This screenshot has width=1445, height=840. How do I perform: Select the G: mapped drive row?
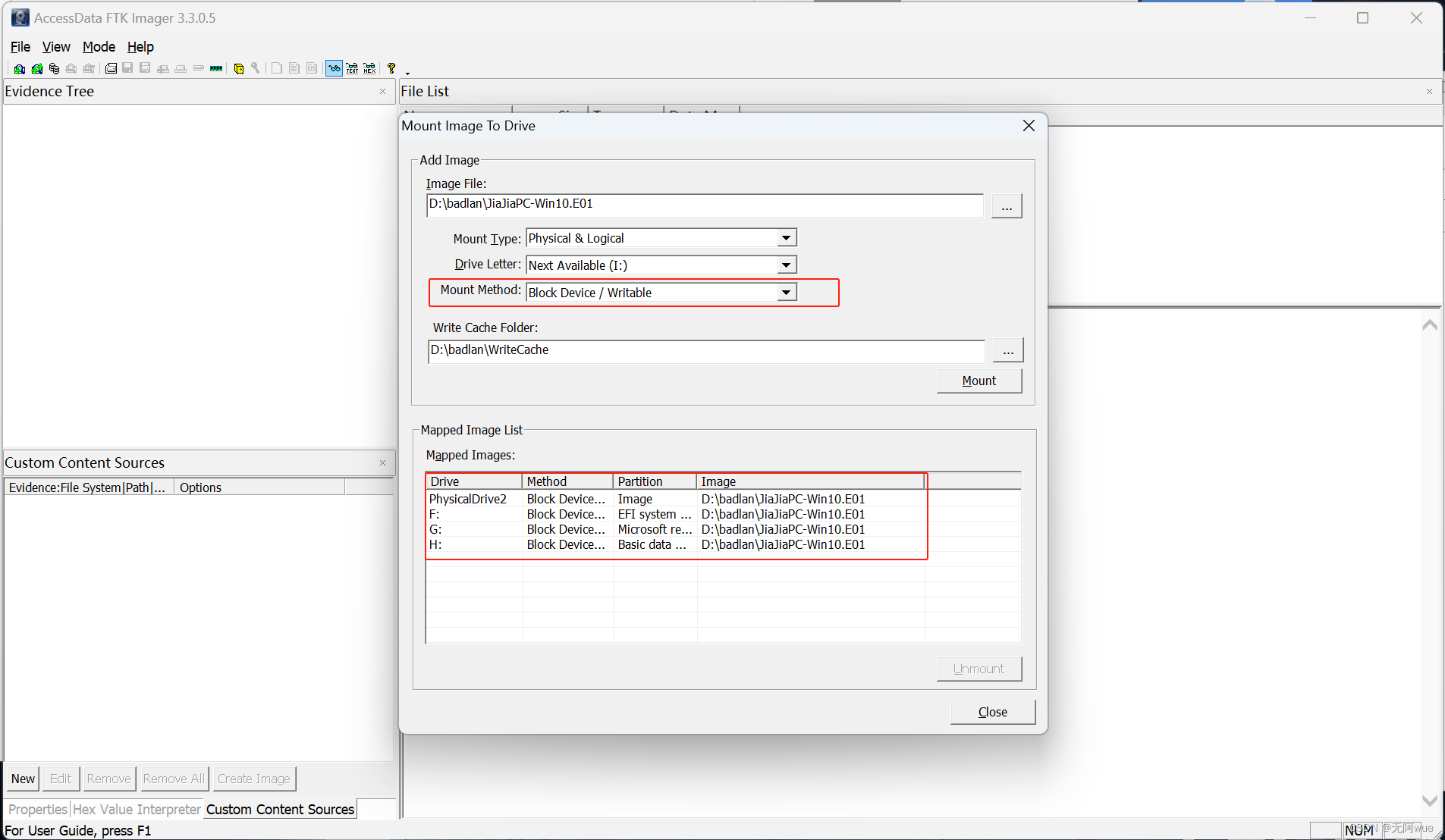click(723, 529)
